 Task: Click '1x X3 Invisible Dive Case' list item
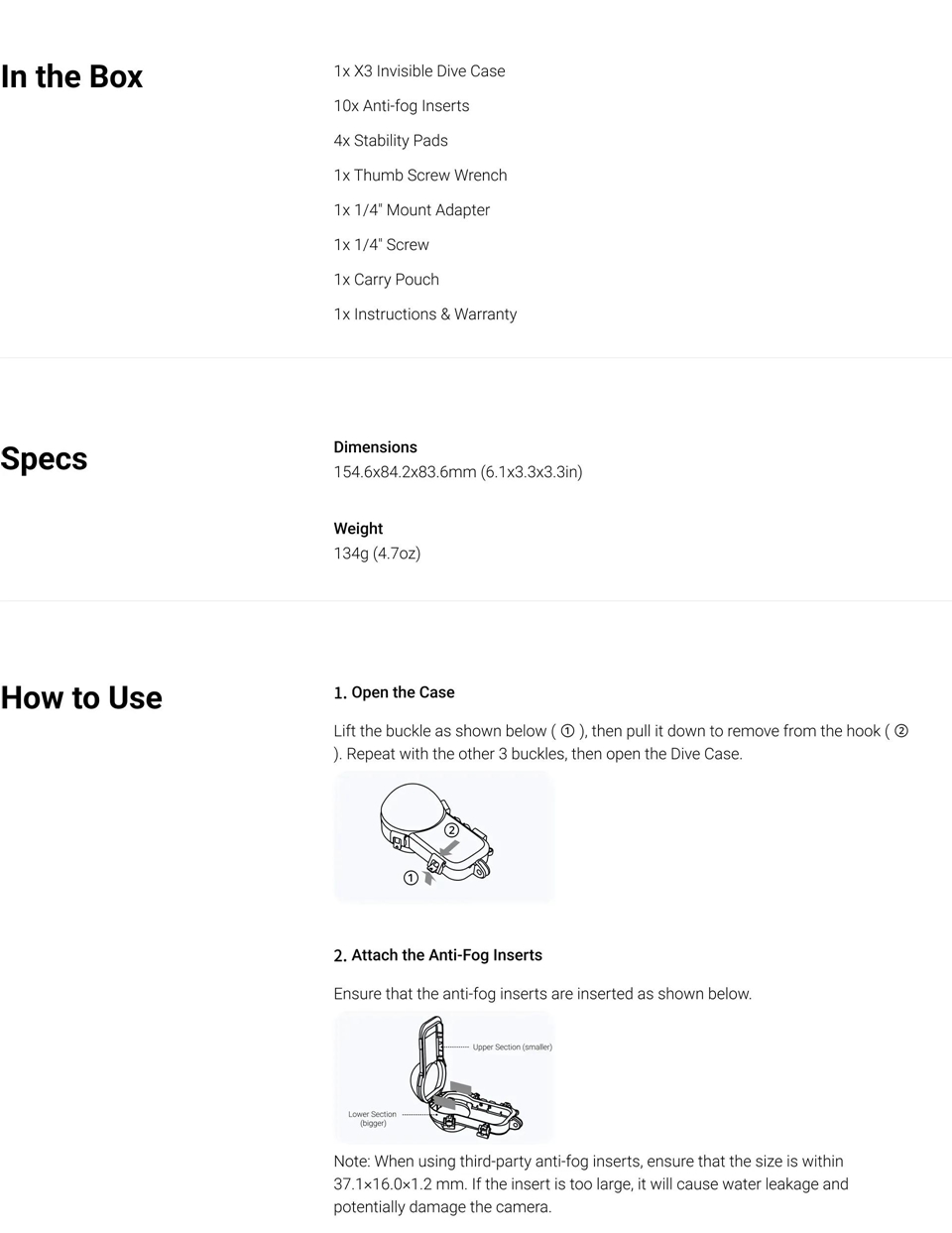(x=419, y=71)
